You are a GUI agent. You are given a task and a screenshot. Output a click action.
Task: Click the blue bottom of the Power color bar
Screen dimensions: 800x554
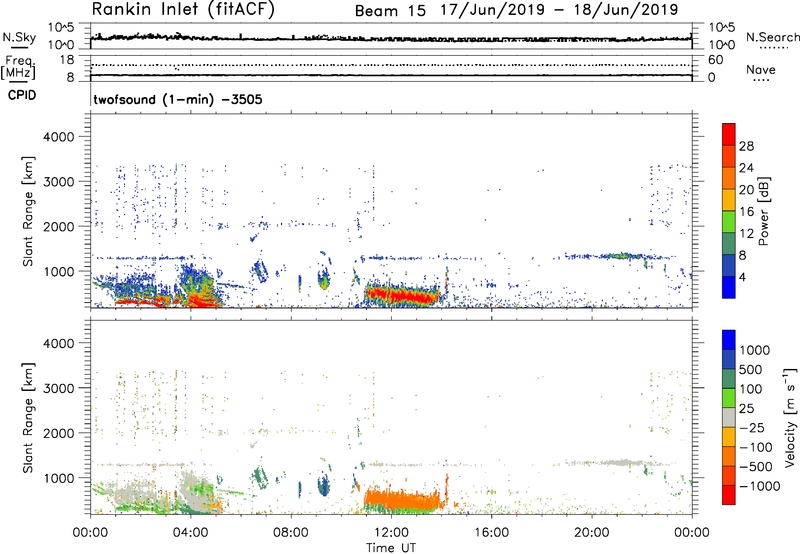pyautogui.click(x=729, y=287)
